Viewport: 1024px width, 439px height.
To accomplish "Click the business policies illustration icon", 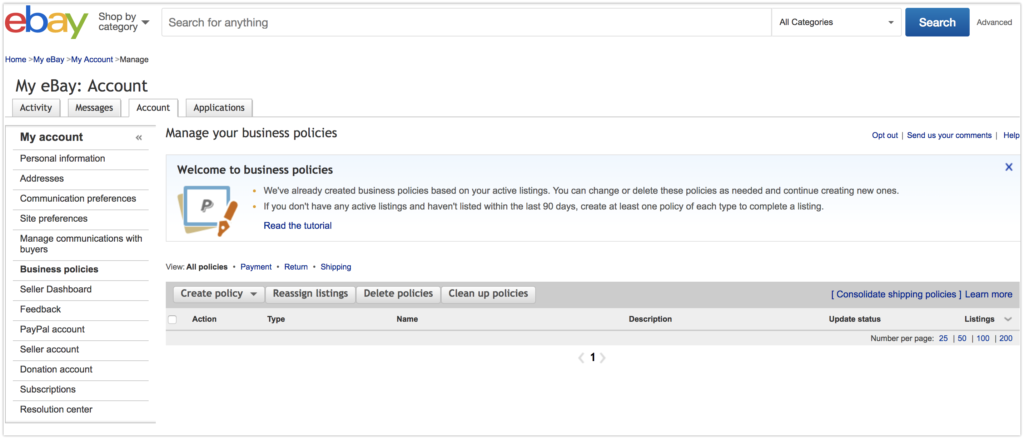I will [208, 210].
